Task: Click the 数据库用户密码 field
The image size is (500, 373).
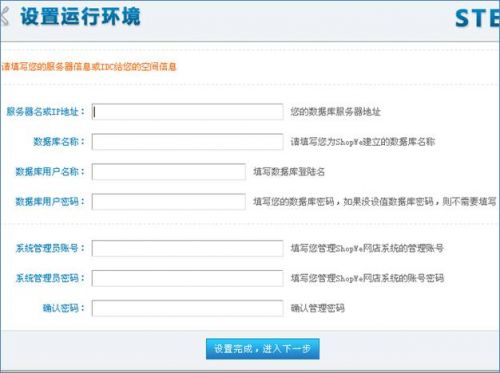Action: coord(169,202)
